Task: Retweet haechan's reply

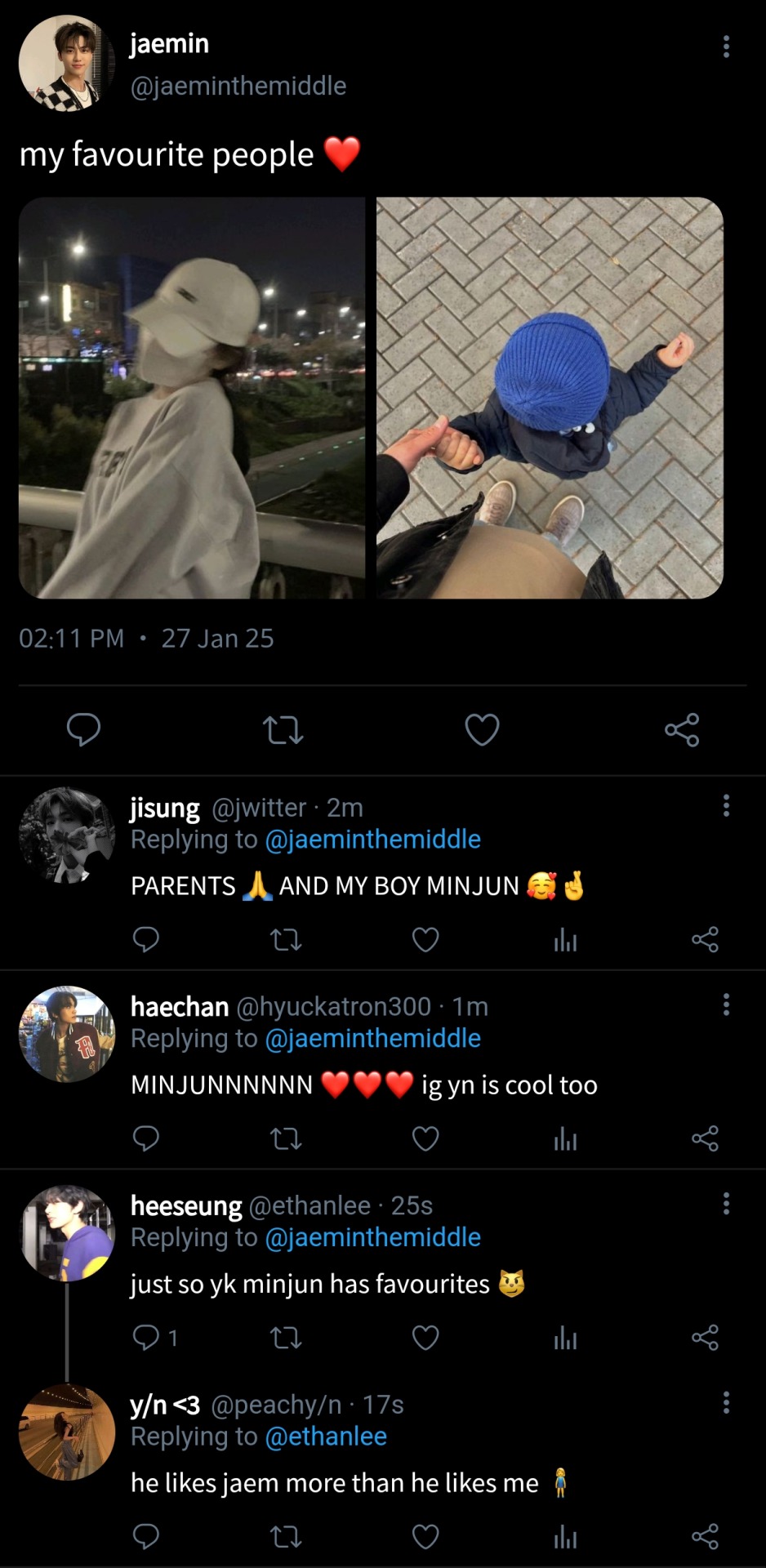Action: click(286, 1138)
